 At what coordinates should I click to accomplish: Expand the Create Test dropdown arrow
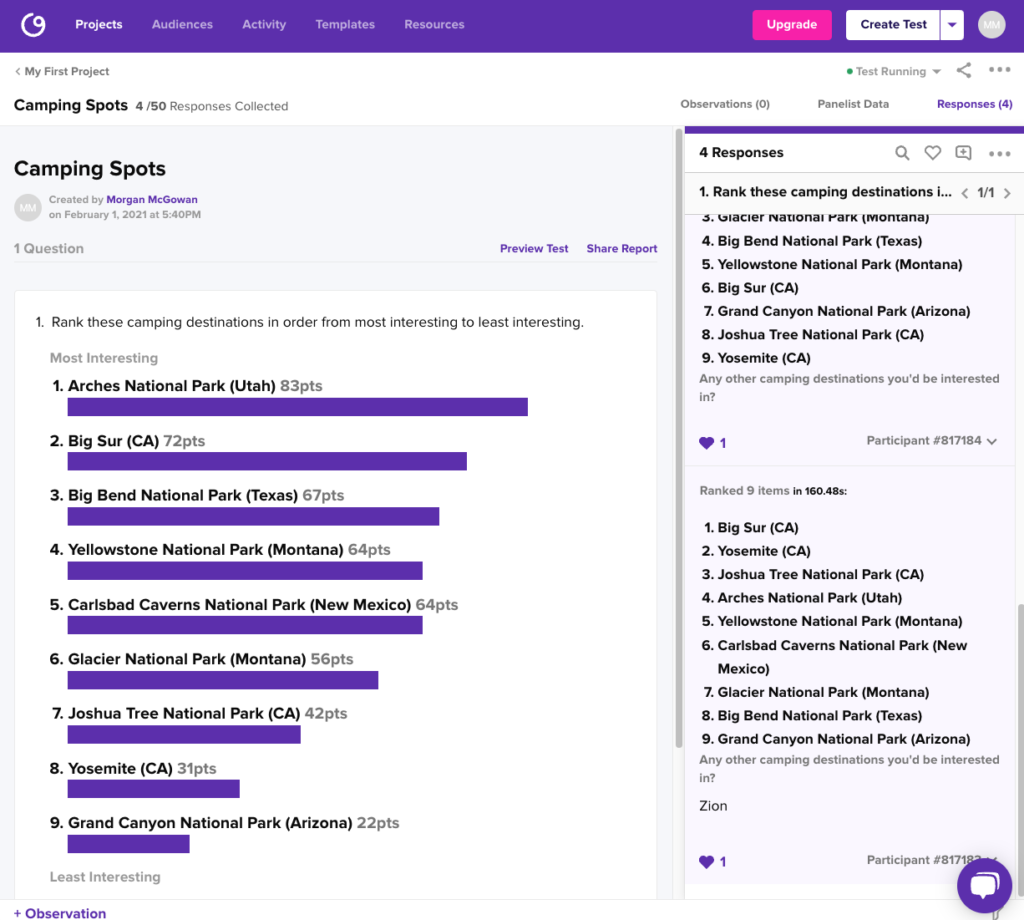(x=952, y=25)
